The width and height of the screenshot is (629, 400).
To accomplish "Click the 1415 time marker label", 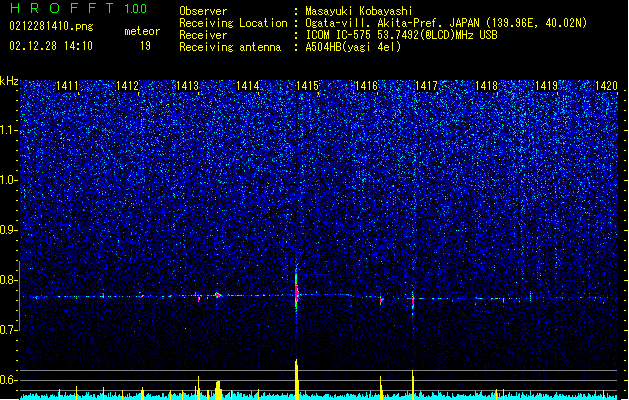I will click(307, 86).
